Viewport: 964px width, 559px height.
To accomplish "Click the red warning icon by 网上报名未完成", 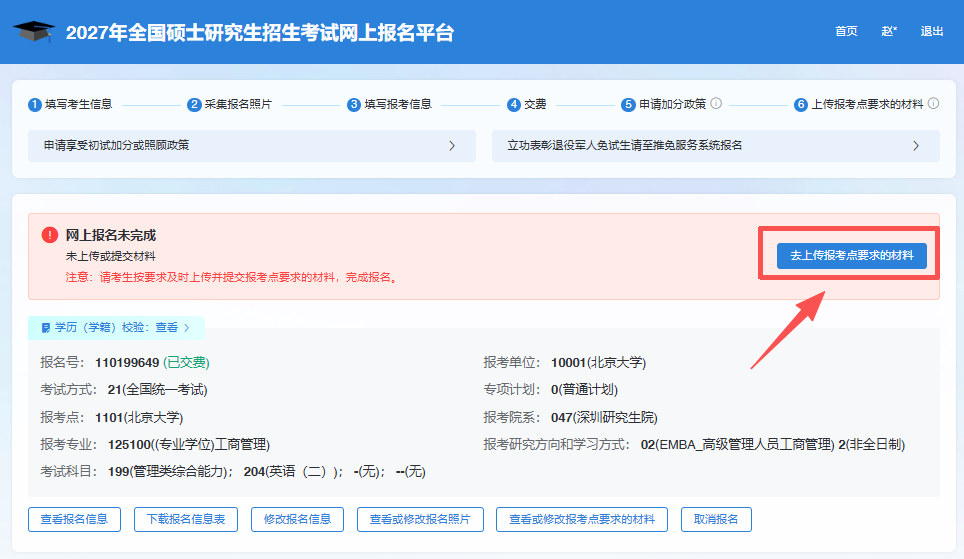I will [x=50, y=235].
